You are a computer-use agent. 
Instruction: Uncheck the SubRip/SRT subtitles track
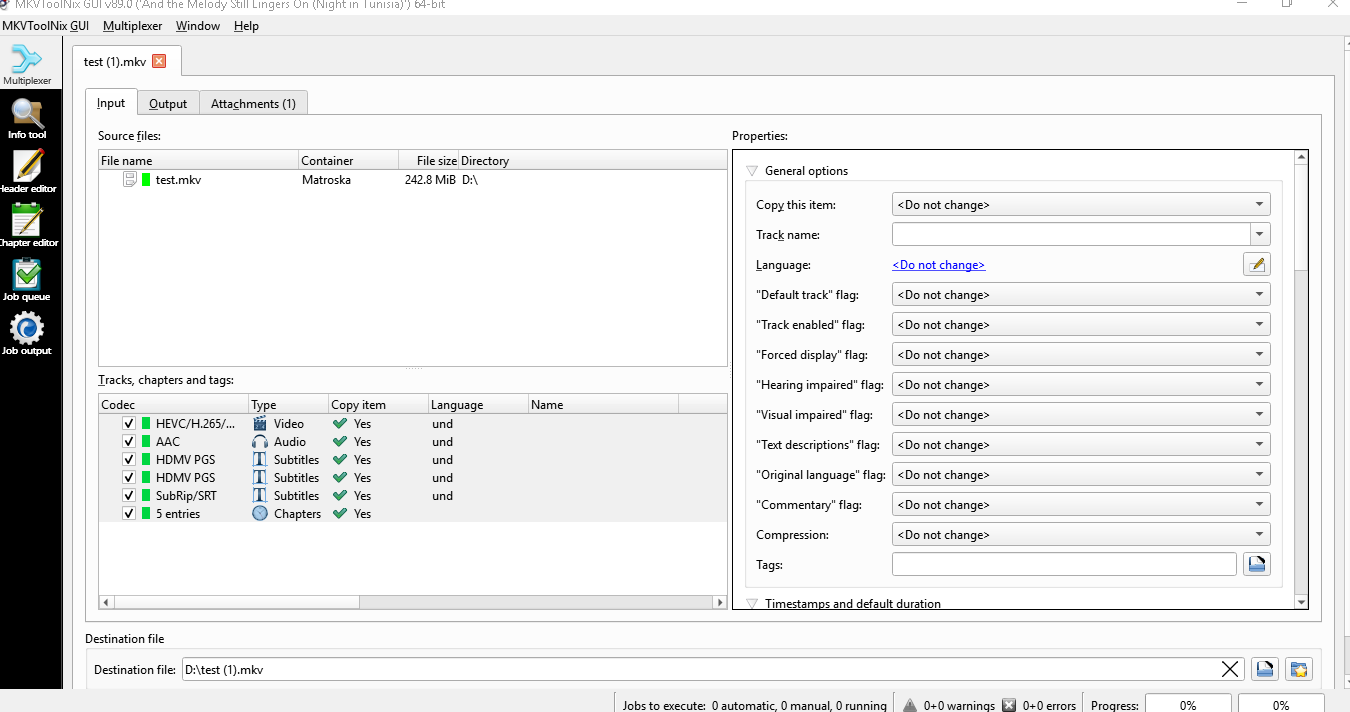(128, 496)
